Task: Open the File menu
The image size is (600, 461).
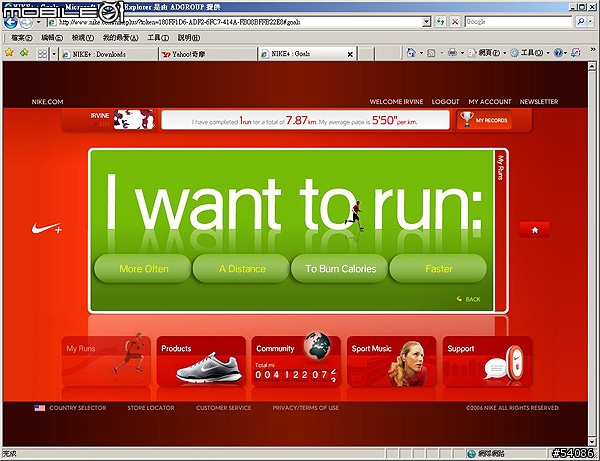Action: tap(21, 37)
